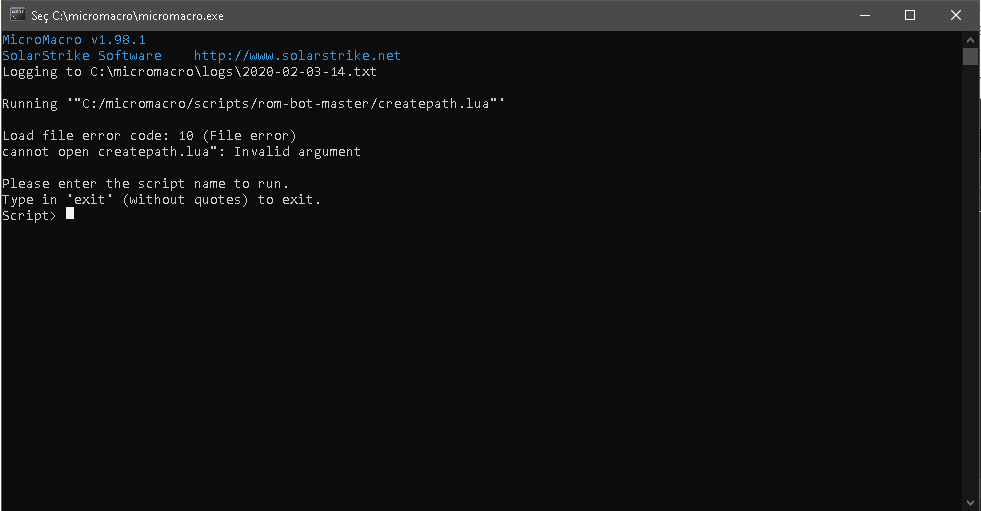Click the "Type in 'exit'" instruction line
The image size is (981, 511).
pos(161,200)
